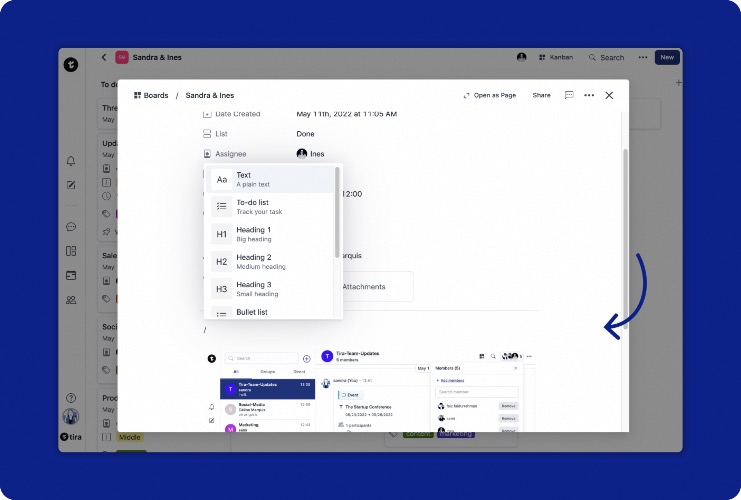This screenshot has height=500, width=741.
Task: Click the New button
Action: click(667, 57)
